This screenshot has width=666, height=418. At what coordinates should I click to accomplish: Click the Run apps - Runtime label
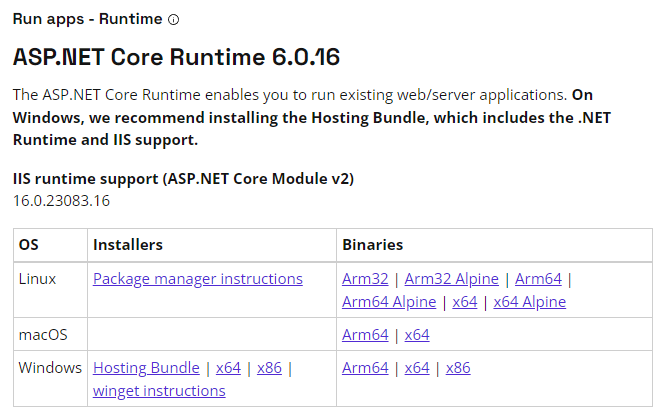(87, 19)
